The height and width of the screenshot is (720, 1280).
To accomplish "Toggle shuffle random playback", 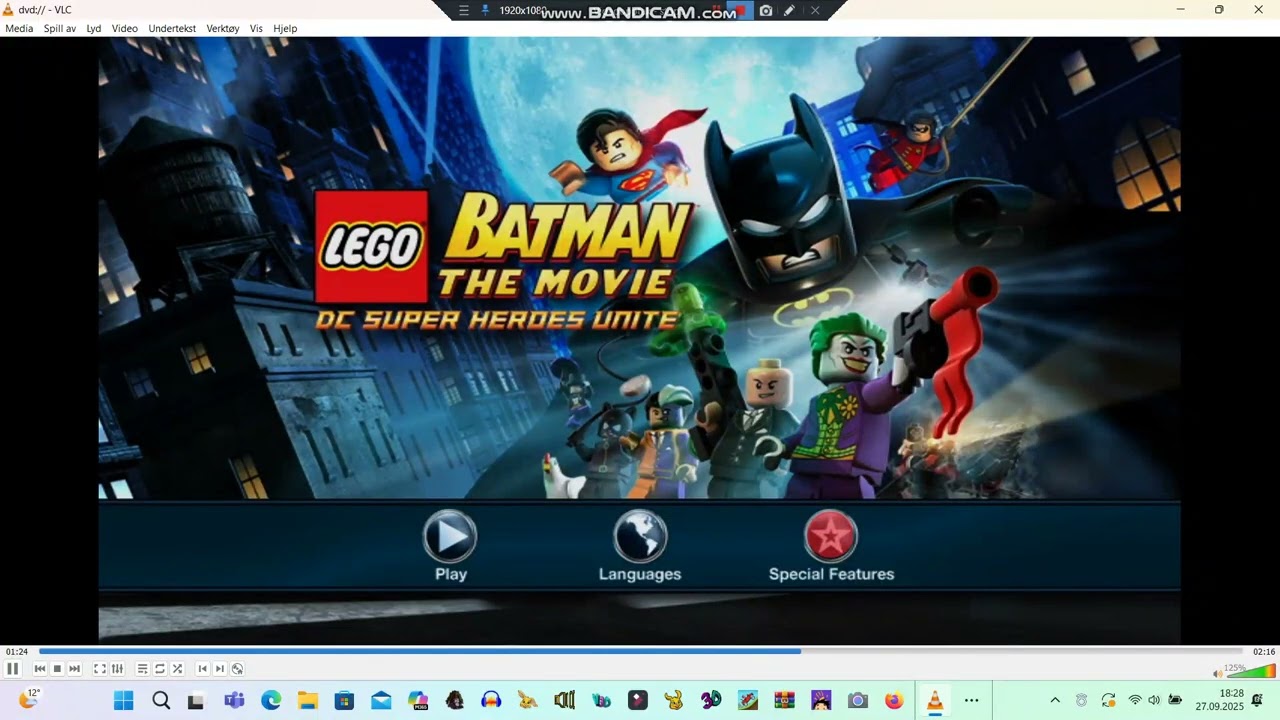I will [177, 669].
